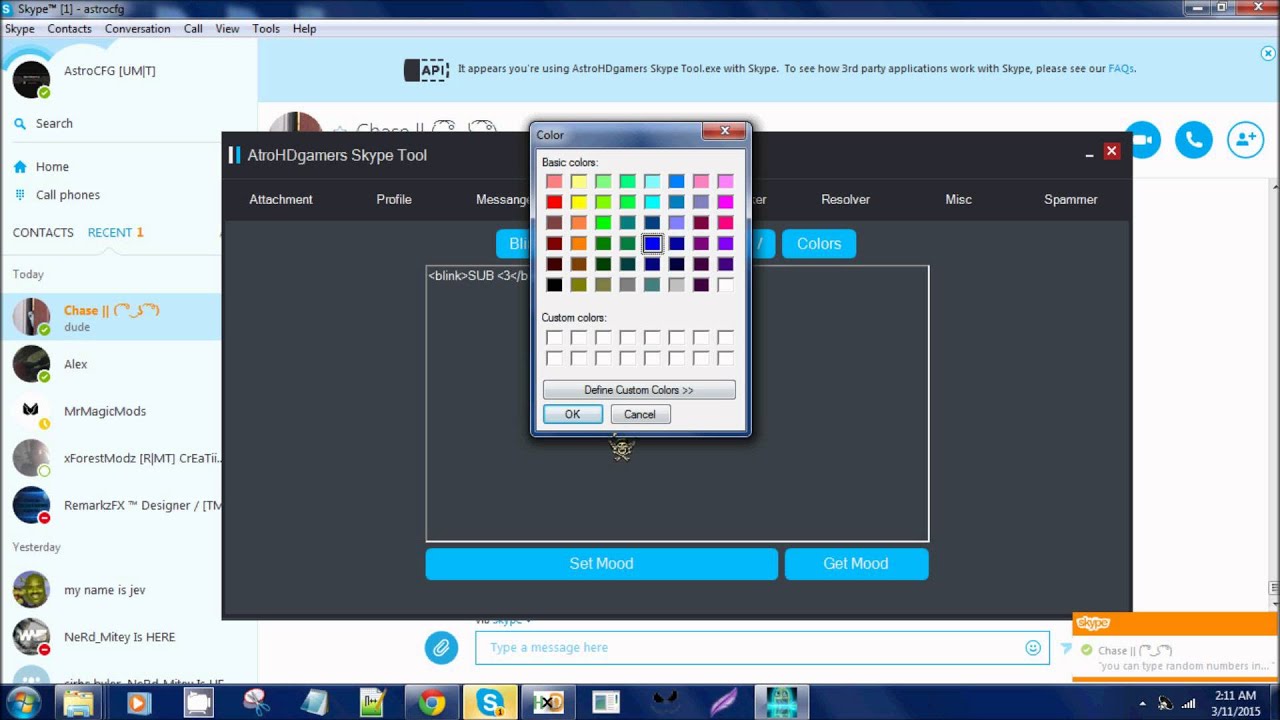
Task: Switch to the Misc tab
Action: [958, 199]
